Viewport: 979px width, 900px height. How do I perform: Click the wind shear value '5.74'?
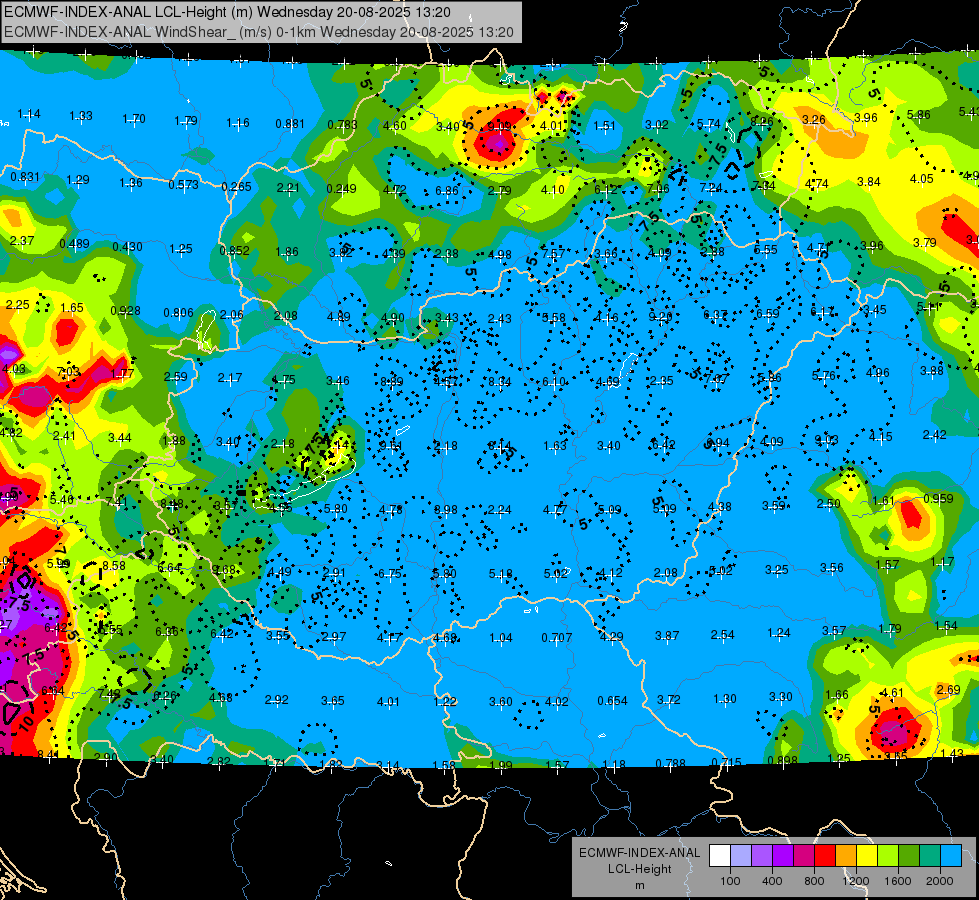(x=709, y=124)
